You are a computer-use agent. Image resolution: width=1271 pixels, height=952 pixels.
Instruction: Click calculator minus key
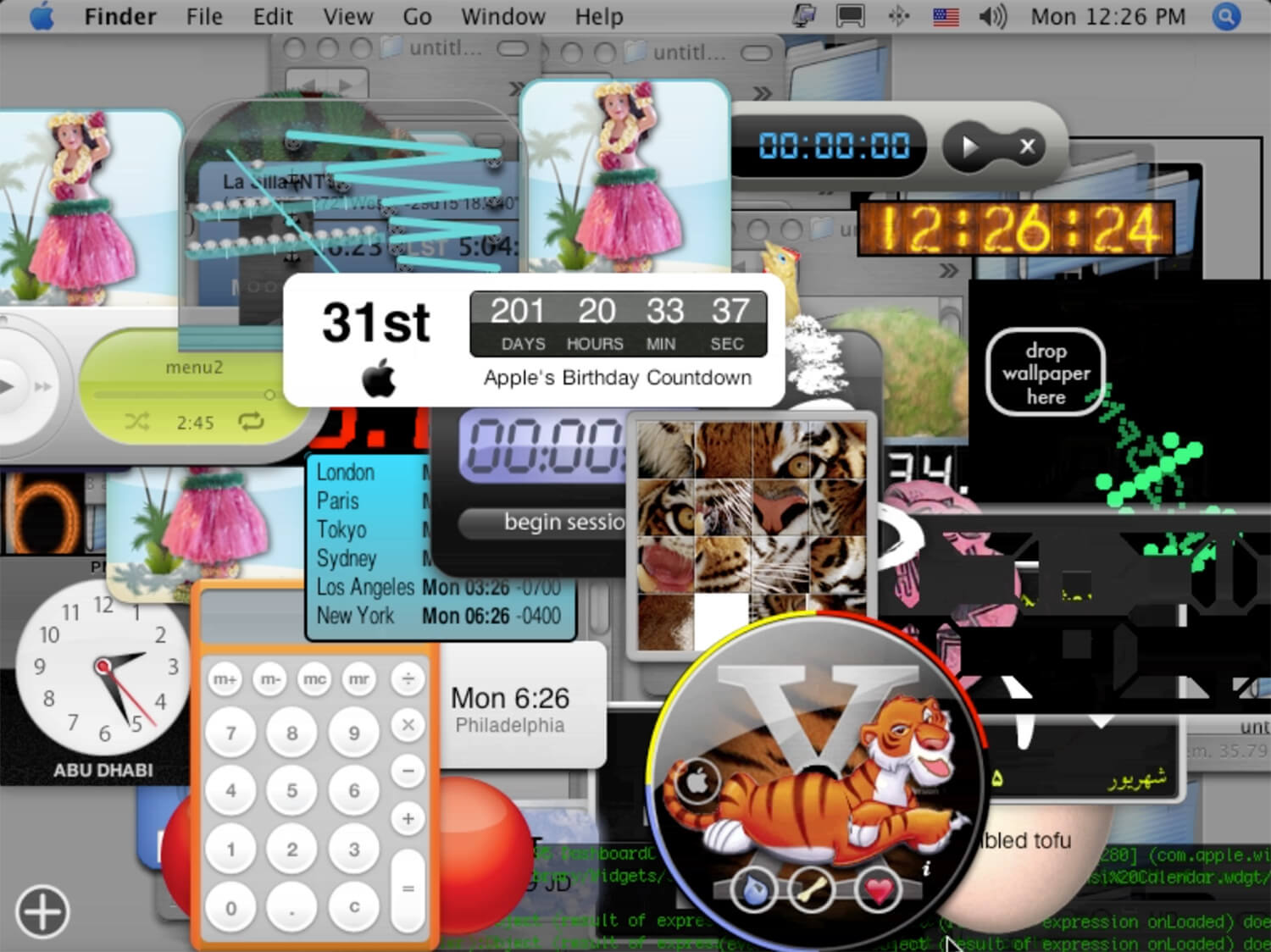click(408, 772)
